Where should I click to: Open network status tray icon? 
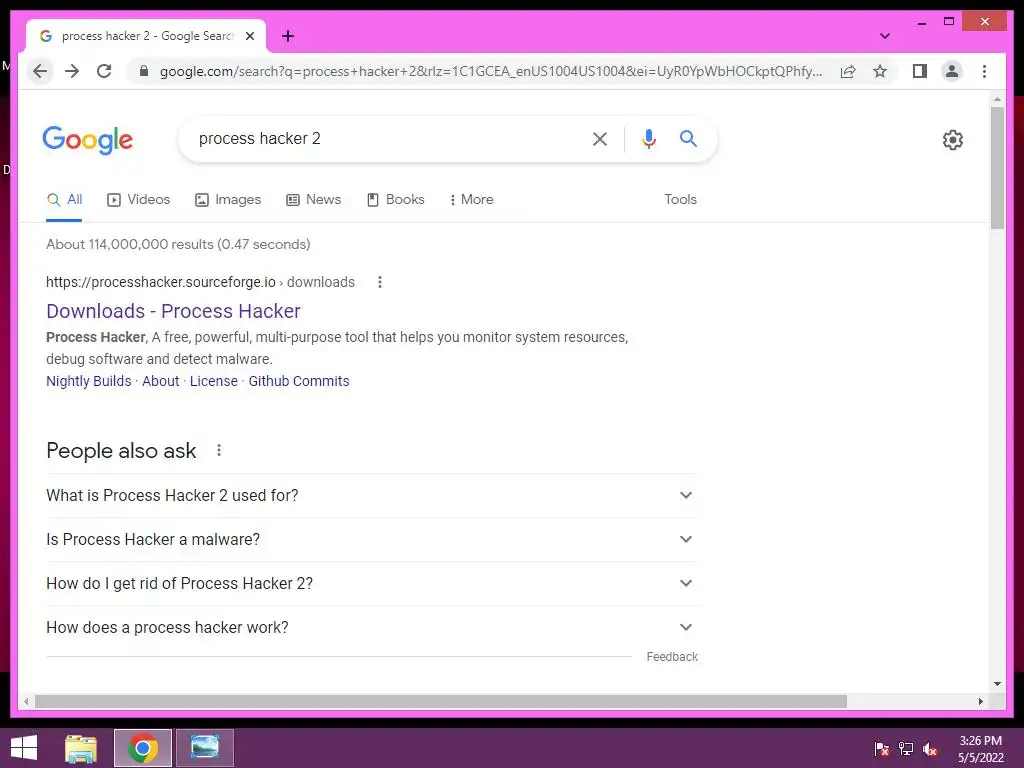coord(906,748)
